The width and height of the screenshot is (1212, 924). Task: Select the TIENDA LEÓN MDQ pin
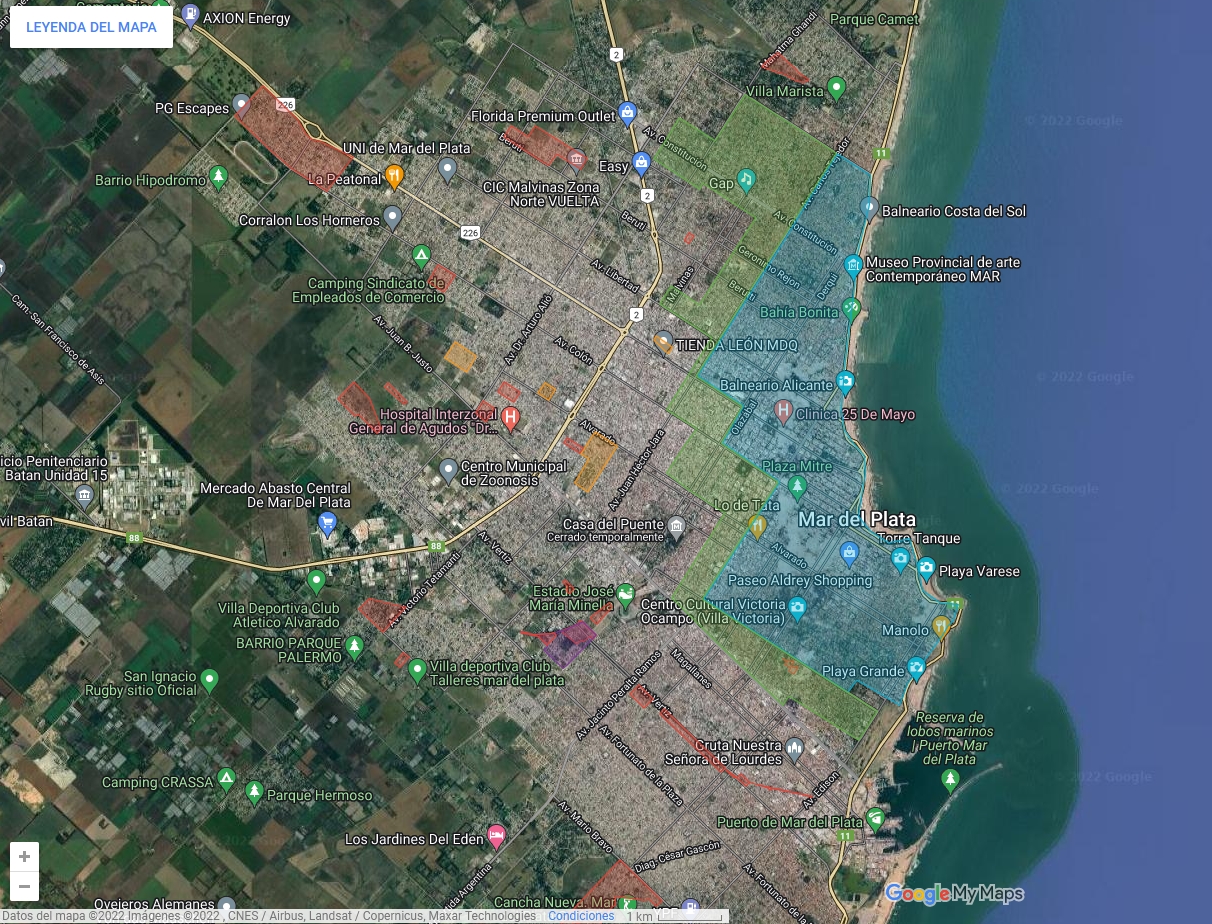[663, 343]
